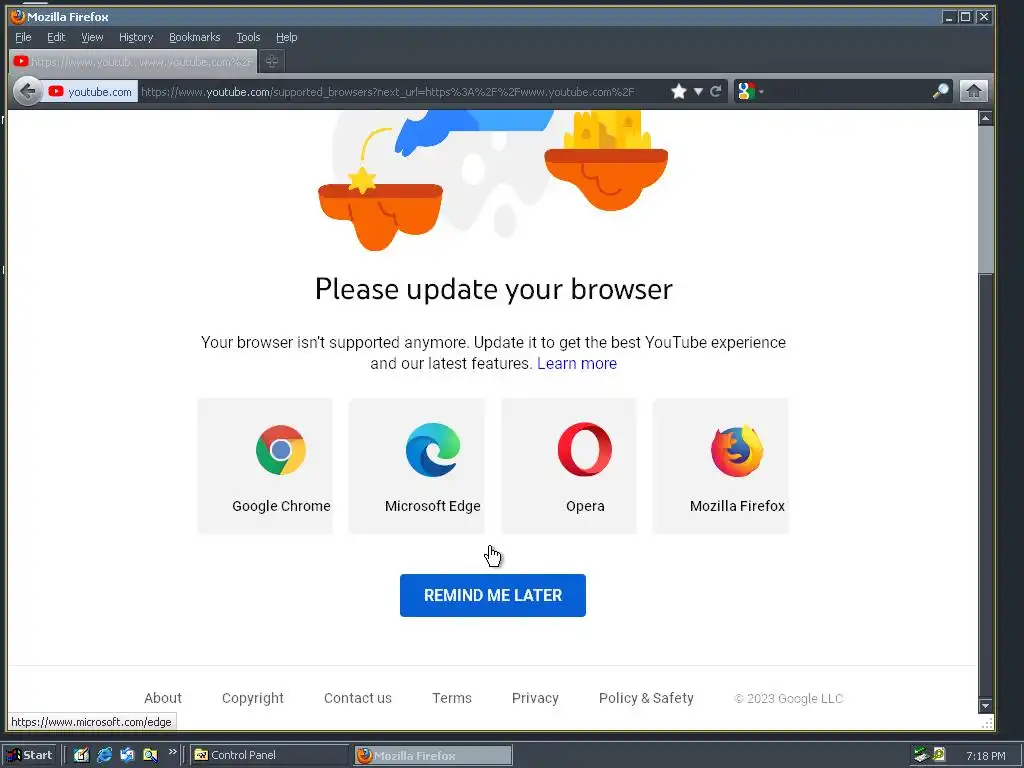Open a new tab with the plus button

pos(272,61)
